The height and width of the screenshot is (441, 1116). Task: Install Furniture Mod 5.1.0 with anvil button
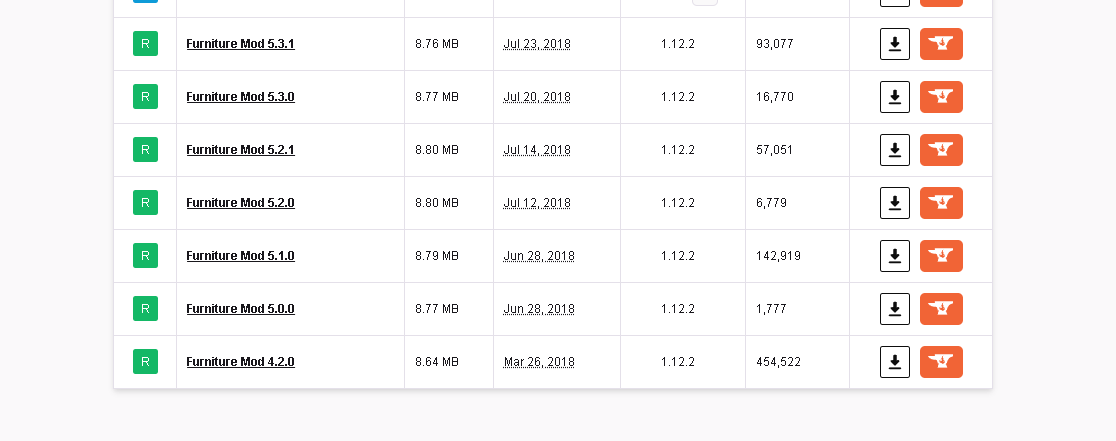(x=941, y=256)
